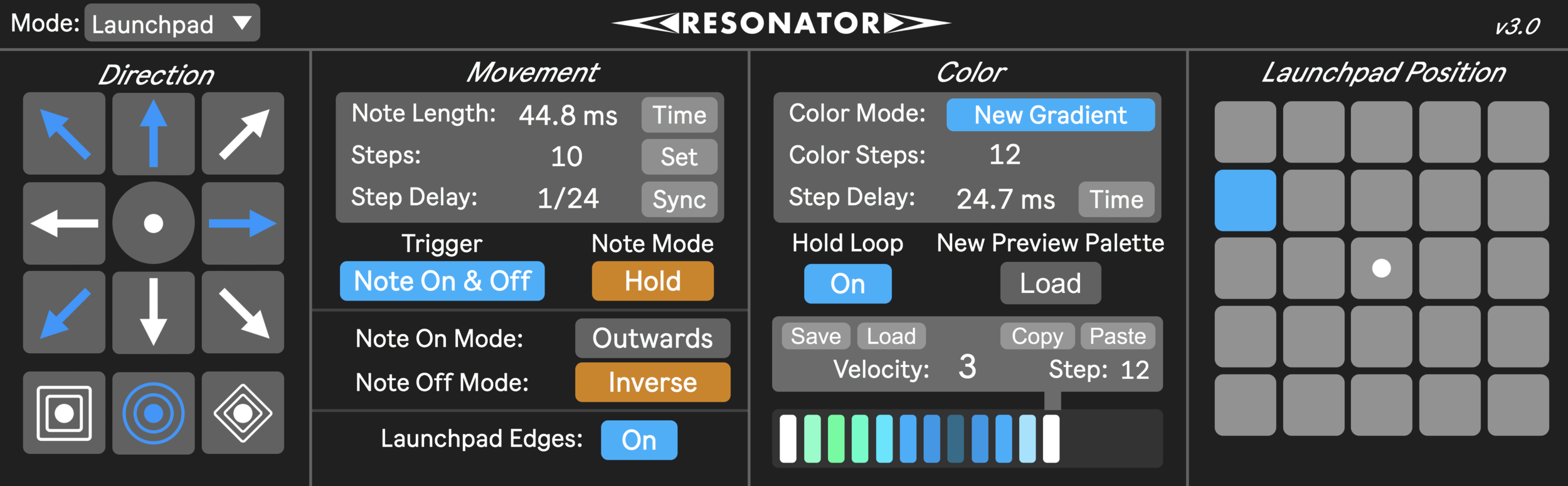The image size is (1568, 486).
Task: Click the up direction arrow
Action: 153,134
